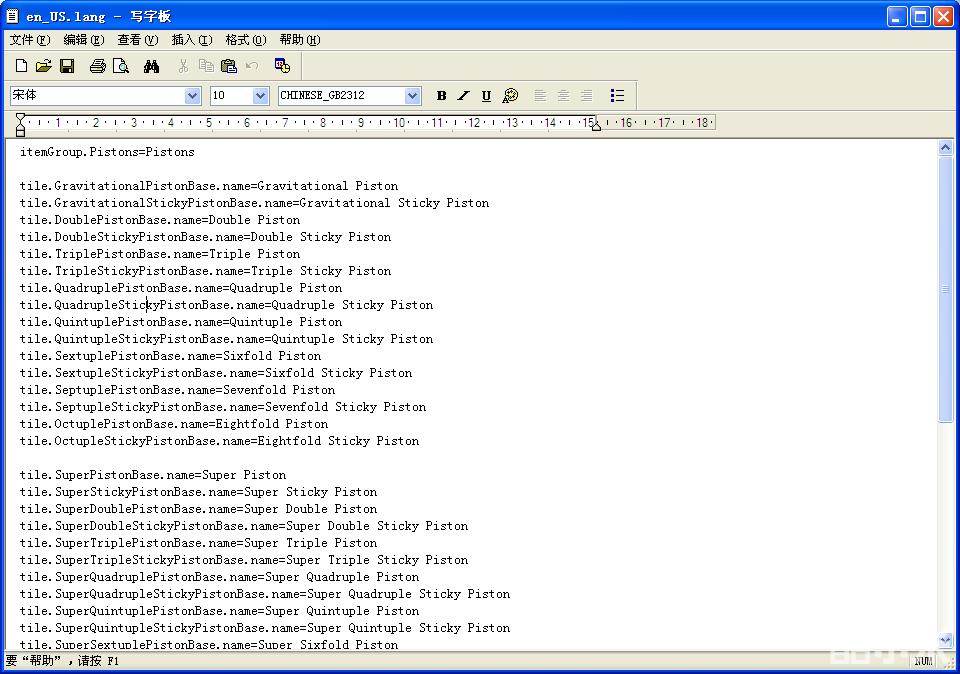Open Print Preview from the toolbar
Viewport: 960px width, 674px height.
click(121, 66)
